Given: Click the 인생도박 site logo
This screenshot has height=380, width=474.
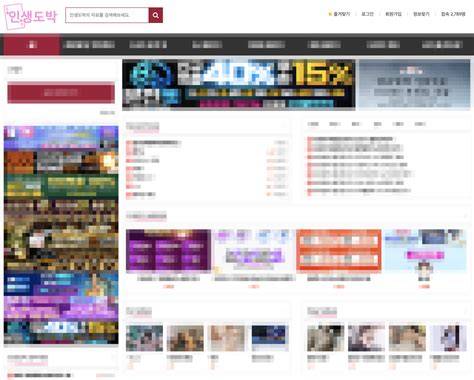Looking at the screenshot, I should click(31, 16).
